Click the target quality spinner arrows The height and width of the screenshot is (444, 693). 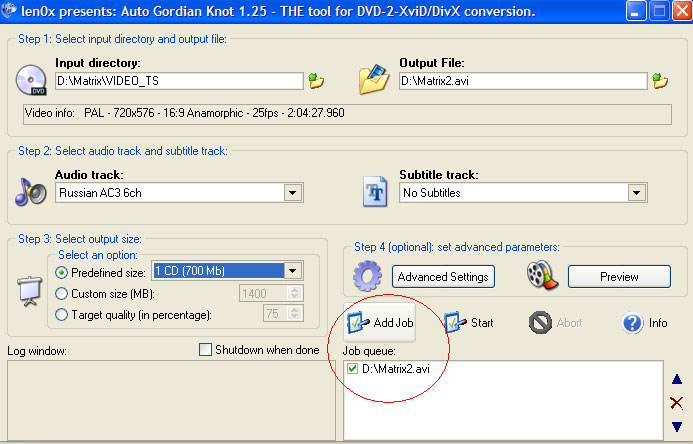coord(295,314)
